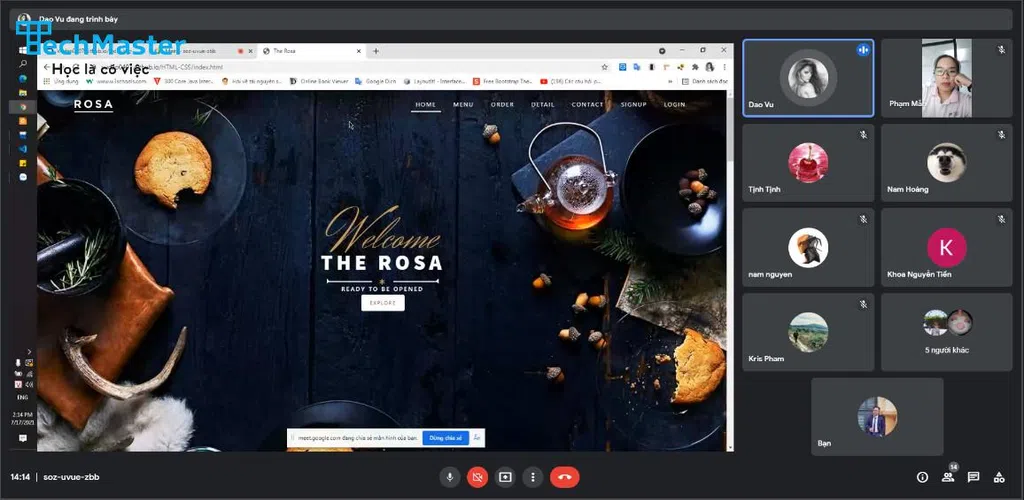Leave the call with hang-up button
Screen dimensions: 1024x500
pos(565,477)
